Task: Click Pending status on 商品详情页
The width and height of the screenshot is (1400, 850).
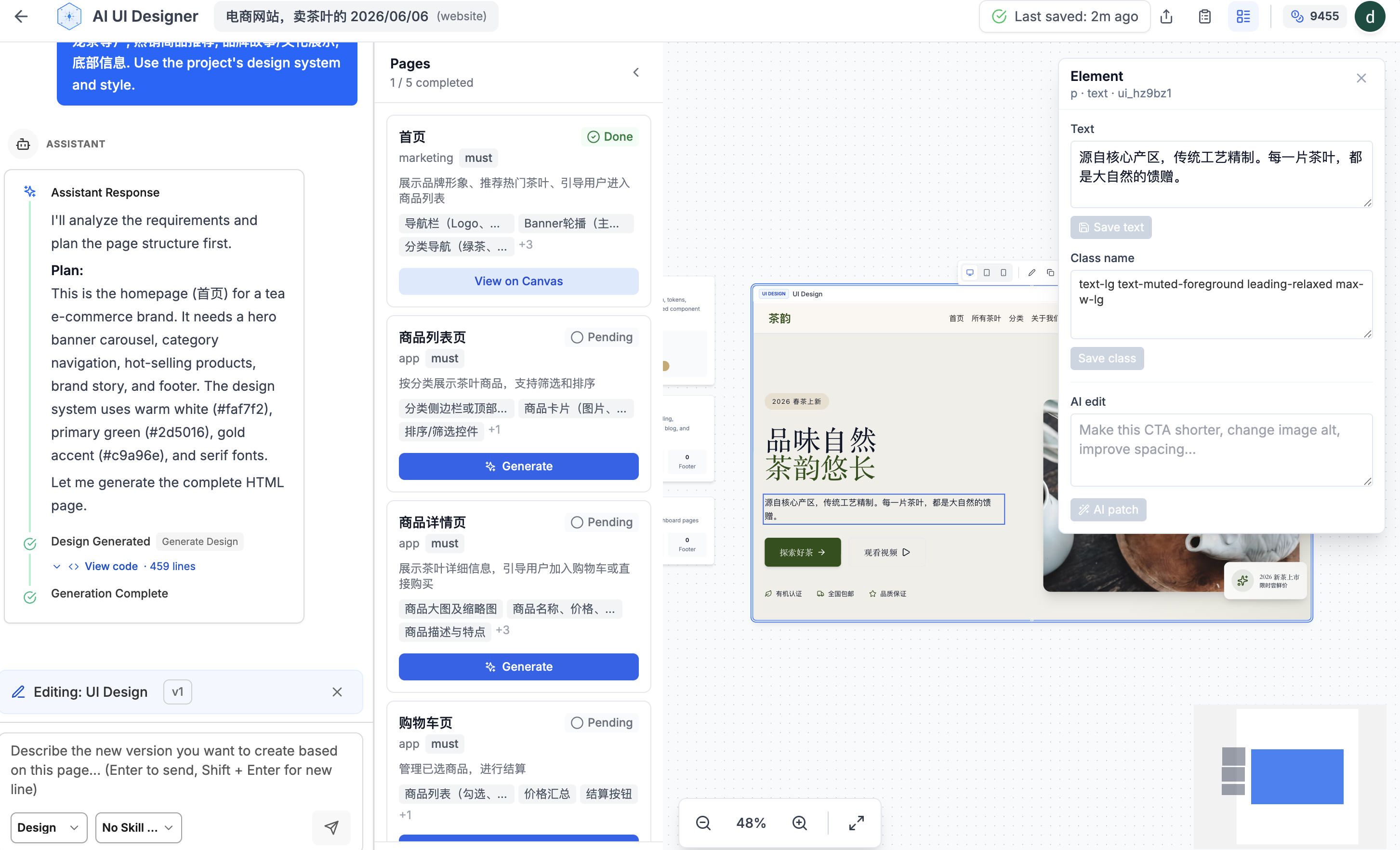Action: click(602, 522)
